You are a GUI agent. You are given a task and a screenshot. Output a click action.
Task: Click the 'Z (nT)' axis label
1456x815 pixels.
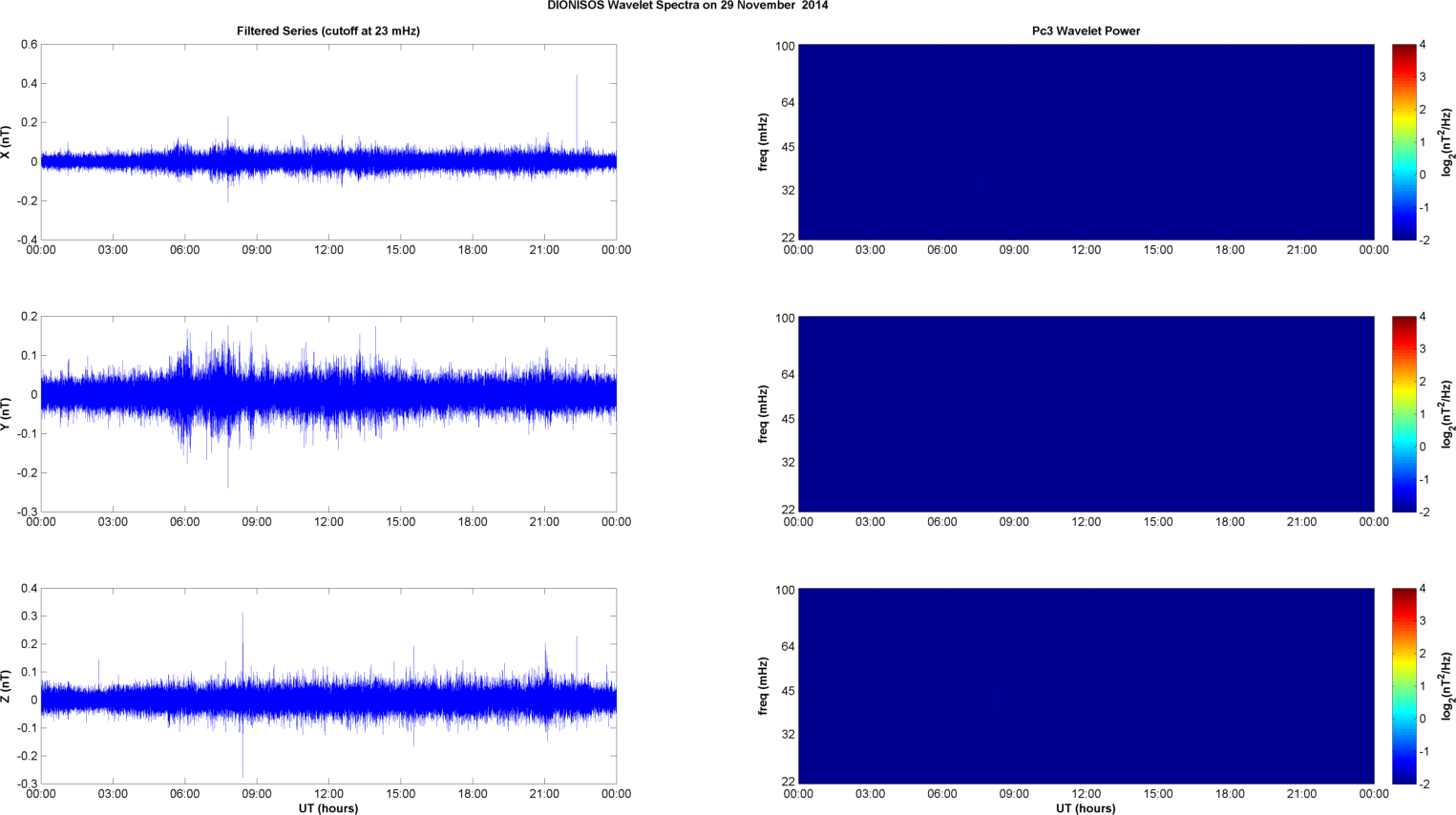click(6, 686)
